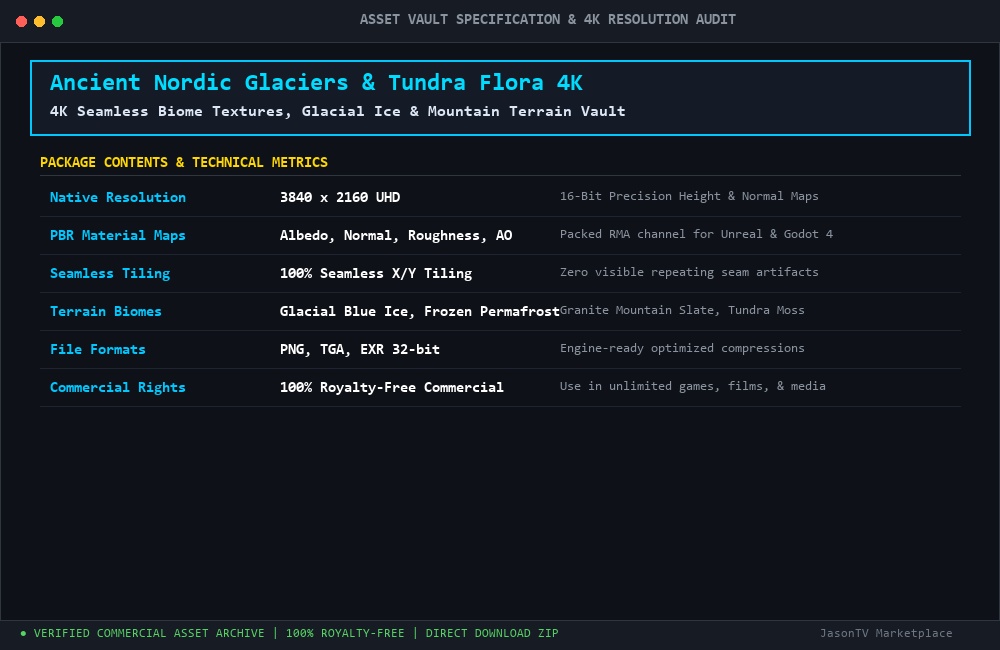The height and width of the screenshot is (650, 1000).
Task: Click the green maximize window button
Action: tap(57, 22)
